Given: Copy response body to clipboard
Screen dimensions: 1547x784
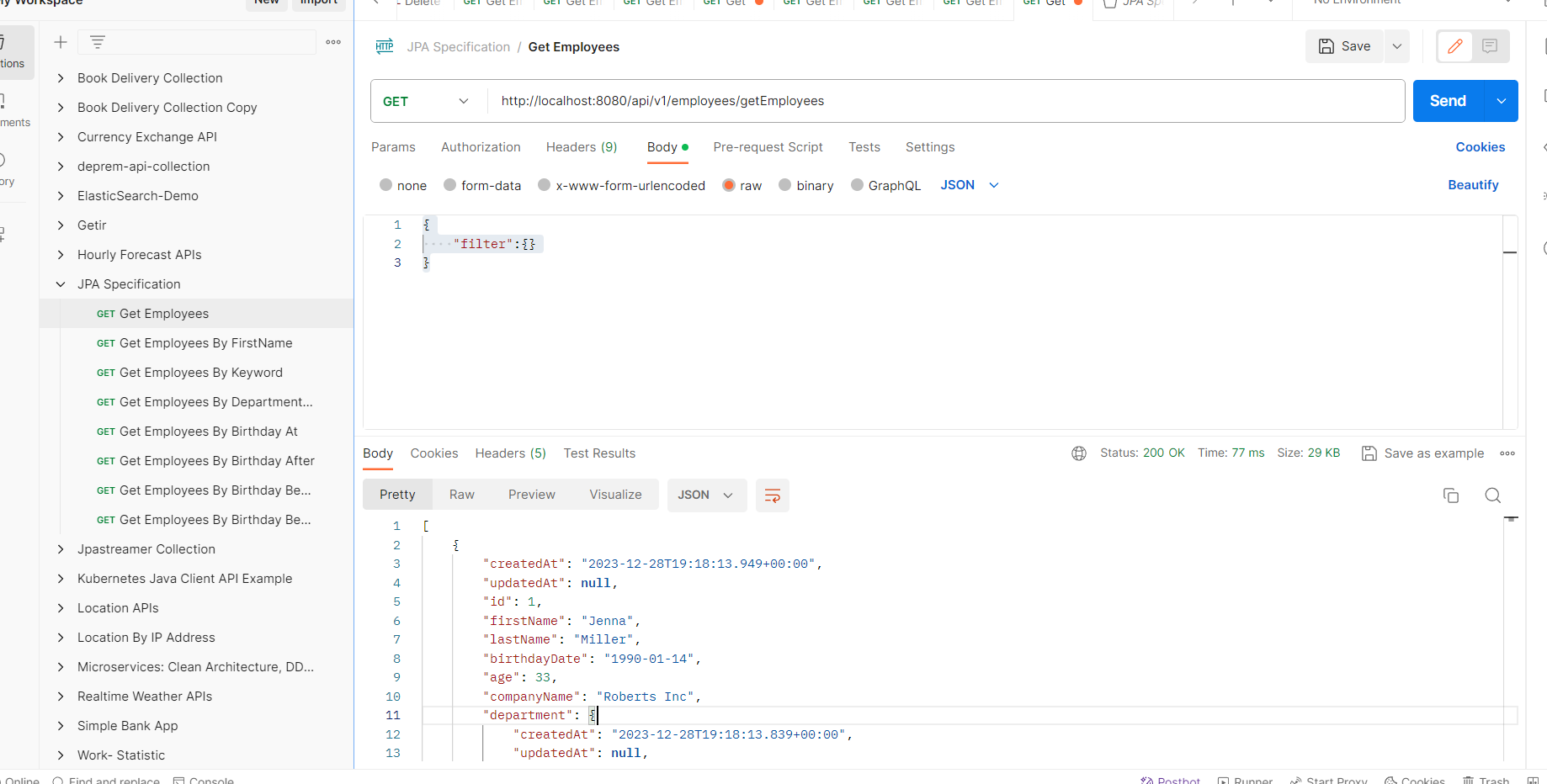Looking at the screenshot, I should (x=1451, y=495).
